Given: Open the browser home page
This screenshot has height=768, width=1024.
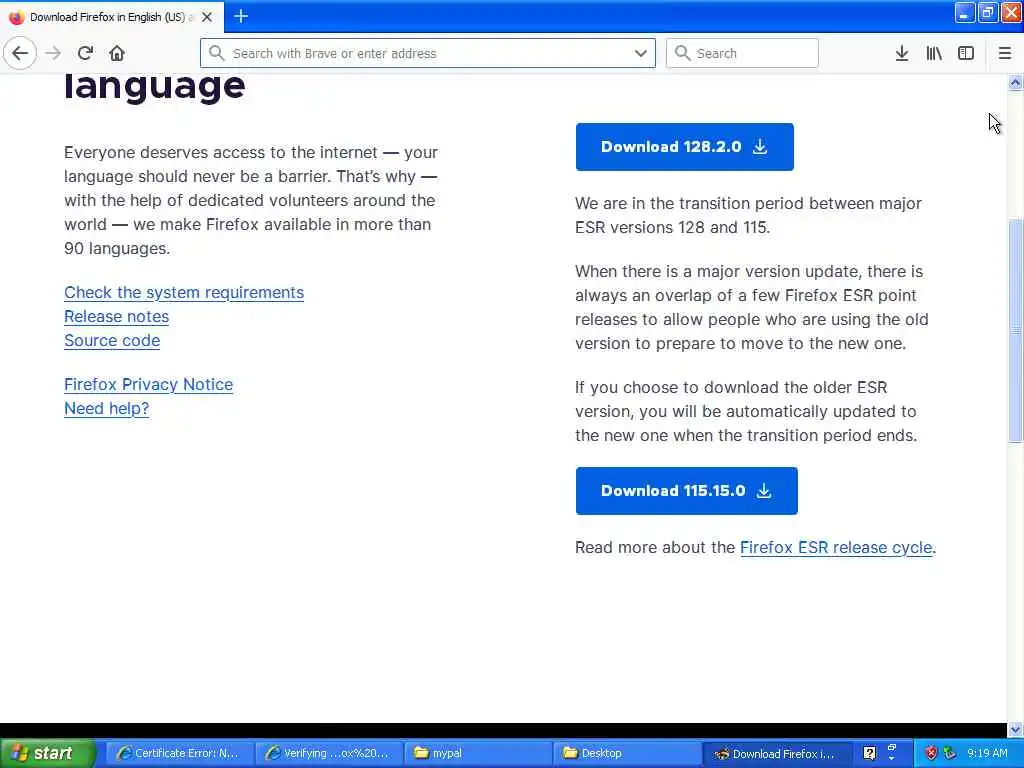Looking at the screenshot, I should pos(117,53).
